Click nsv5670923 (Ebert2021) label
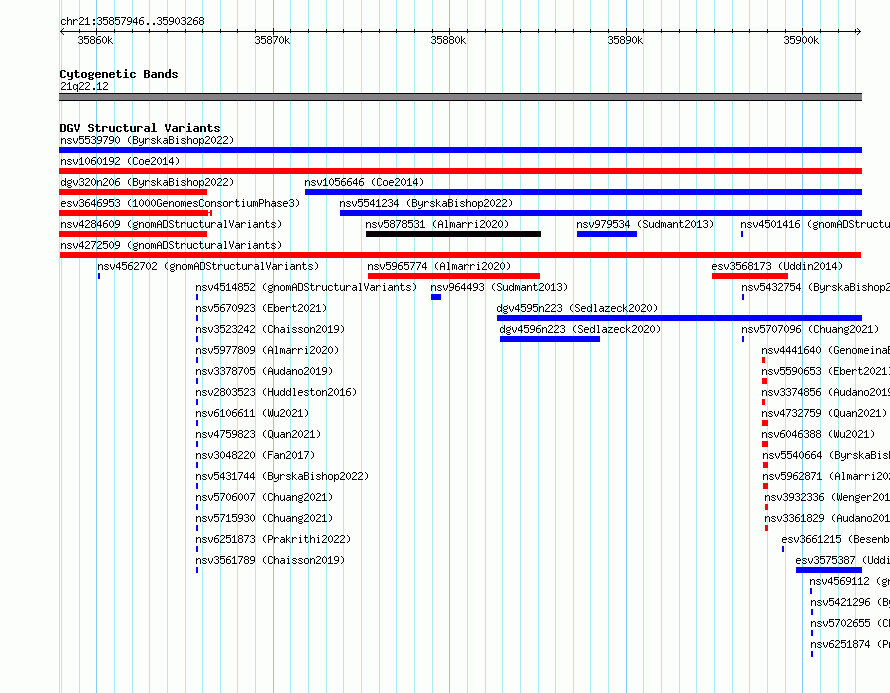This screenshot has height=693, width=890. pyautogui.click(x=261, y=308)
